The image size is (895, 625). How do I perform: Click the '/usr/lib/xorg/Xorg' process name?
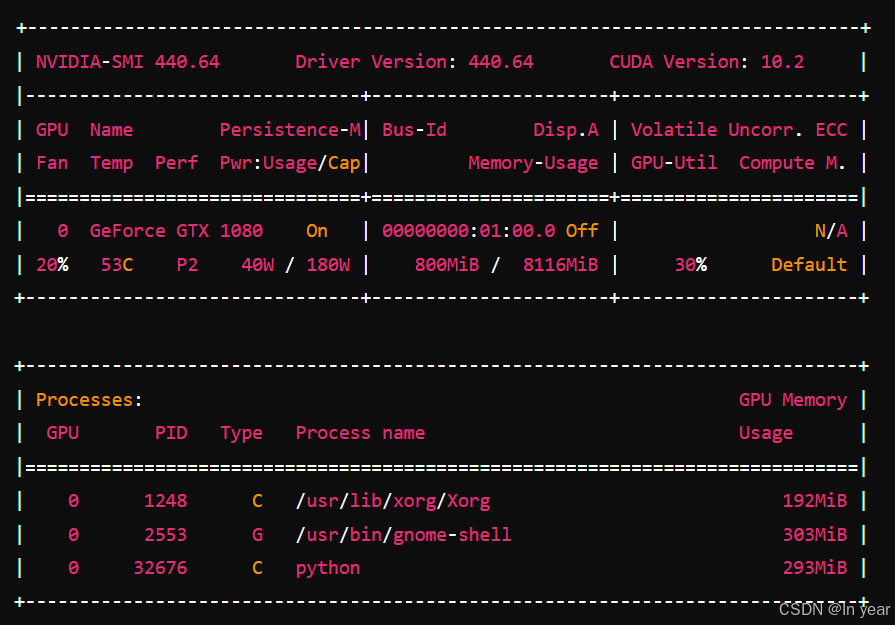393,501
